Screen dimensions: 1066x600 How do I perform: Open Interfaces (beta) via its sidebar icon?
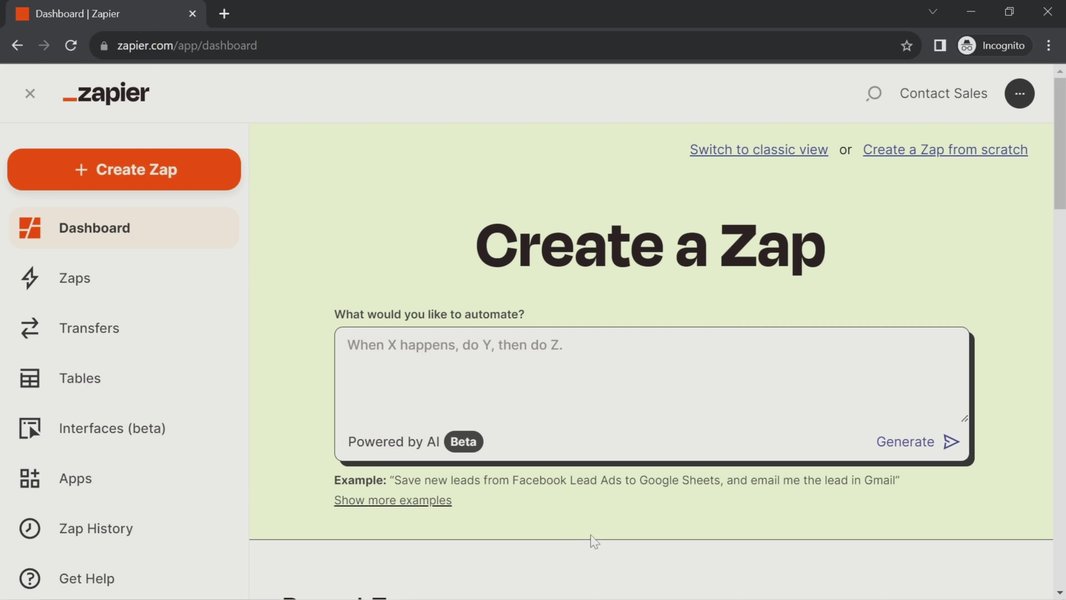click(30, 428)
